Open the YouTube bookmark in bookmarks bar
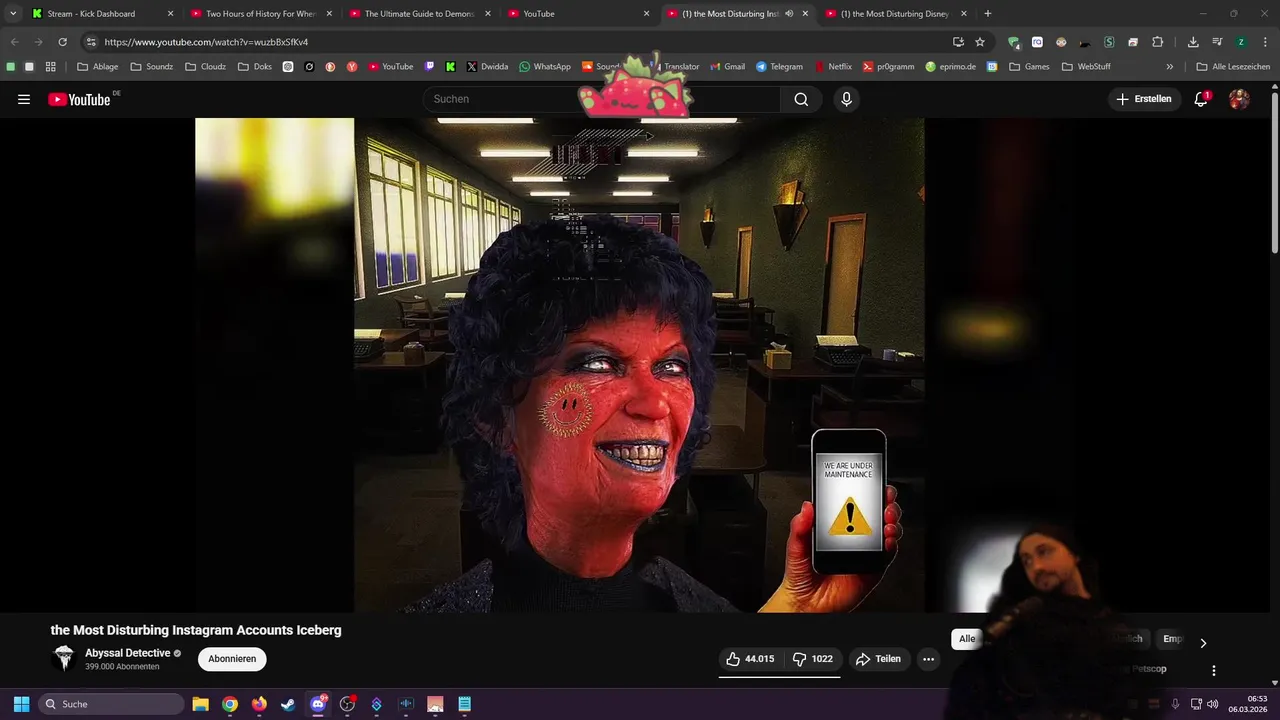The height and width of the screenshot is (720, 1280). click(x=390, y=67)
